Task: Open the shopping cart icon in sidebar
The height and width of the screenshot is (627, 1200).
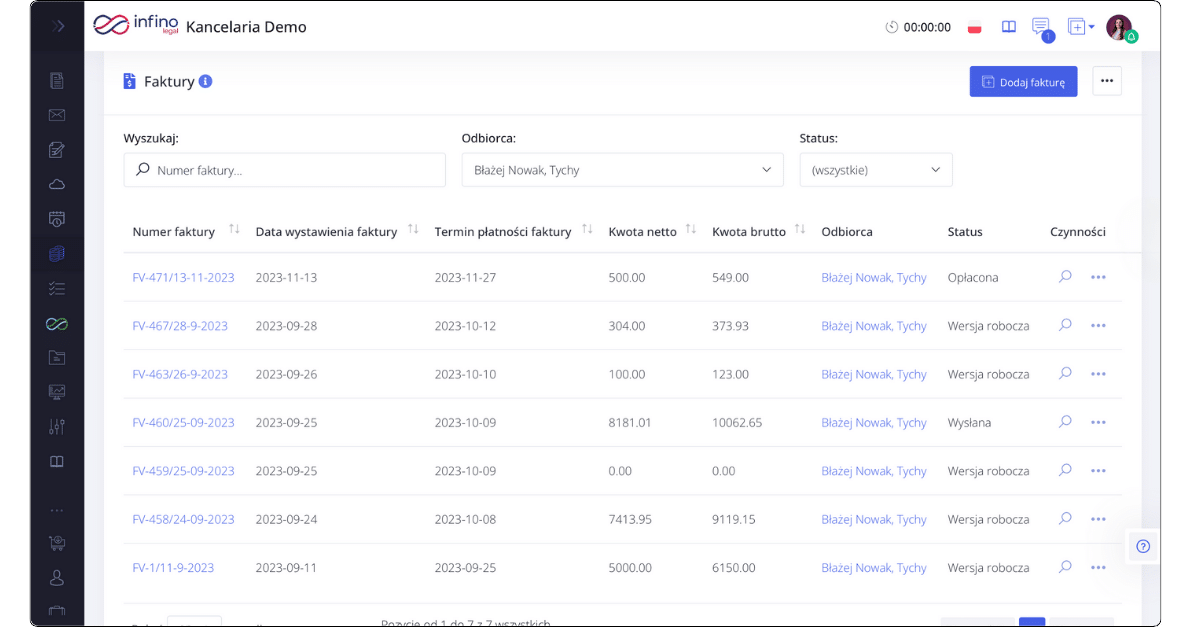Action: pyautogui.click(x=57, y=543)
